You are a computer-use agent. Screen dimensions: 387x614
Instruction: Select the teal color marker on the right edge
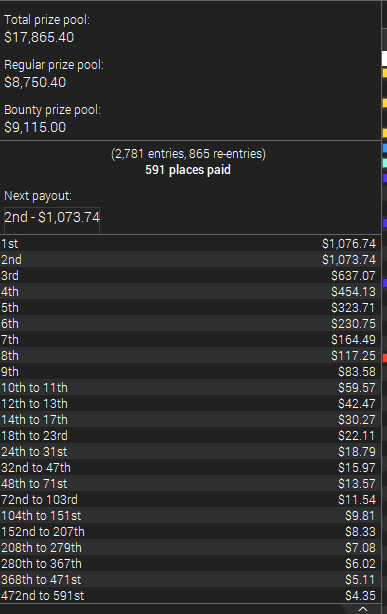tap(385, 163)
